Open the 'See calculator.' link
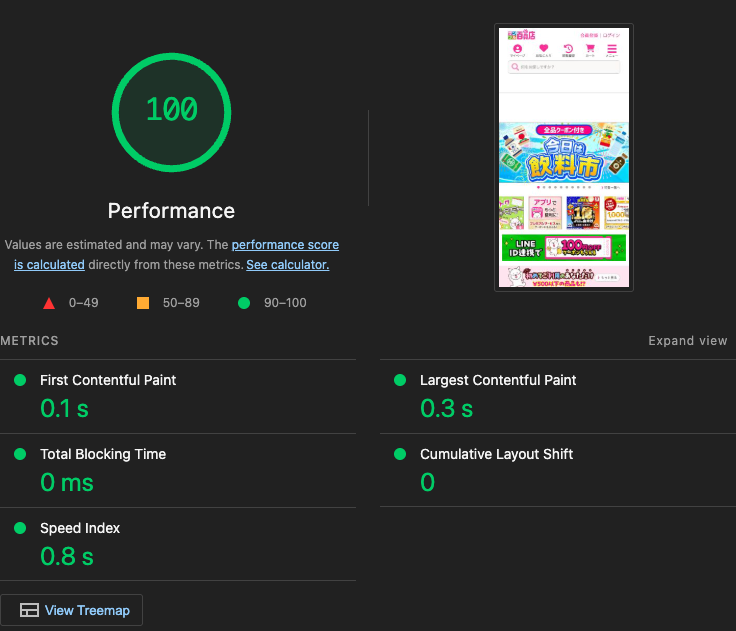Screen dimensions: 736x631 (288, 265)
